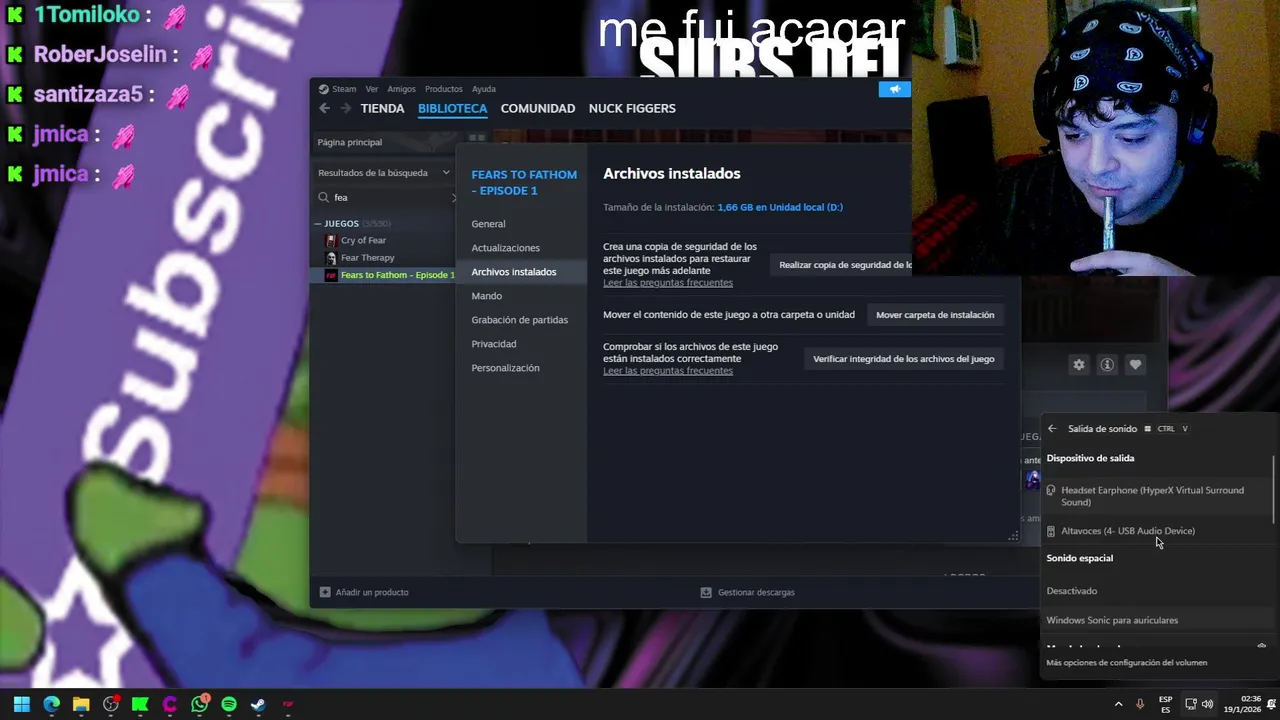This screenshot has height=720, width=1280.
Task: Click Realizar copia de seguridad button
Action: click(841, 265)
